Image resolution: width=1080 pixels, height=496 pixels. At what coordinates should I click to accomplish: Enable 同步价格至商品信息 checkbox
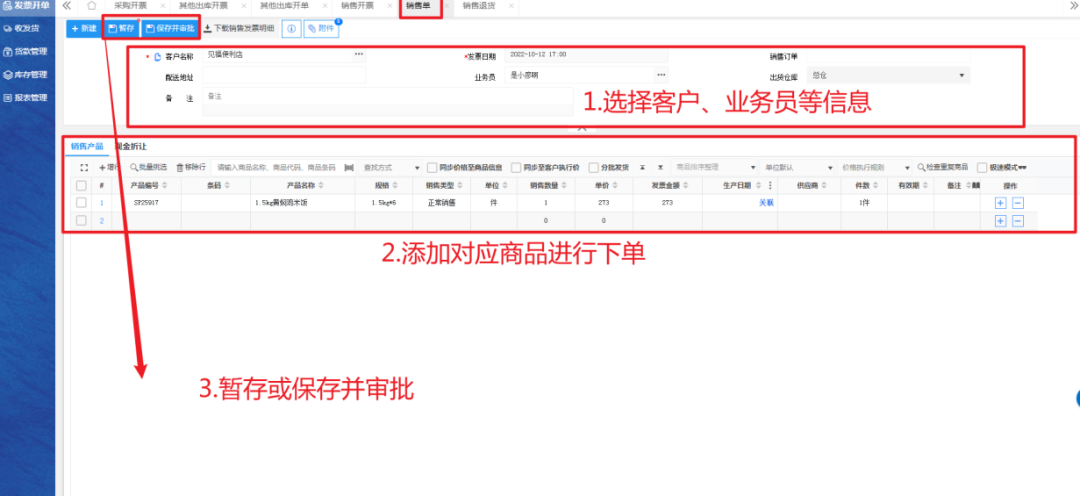pyautogui.click(x=432, y=167)
